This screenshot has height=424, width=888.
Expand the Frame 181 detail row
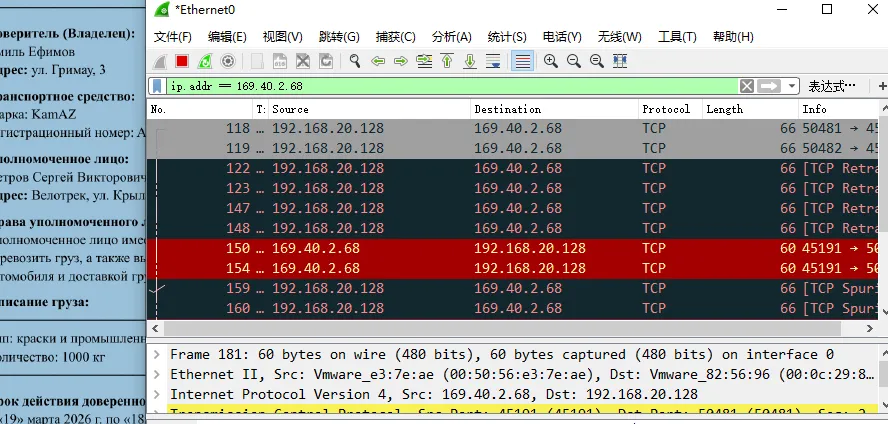point(157,355)
